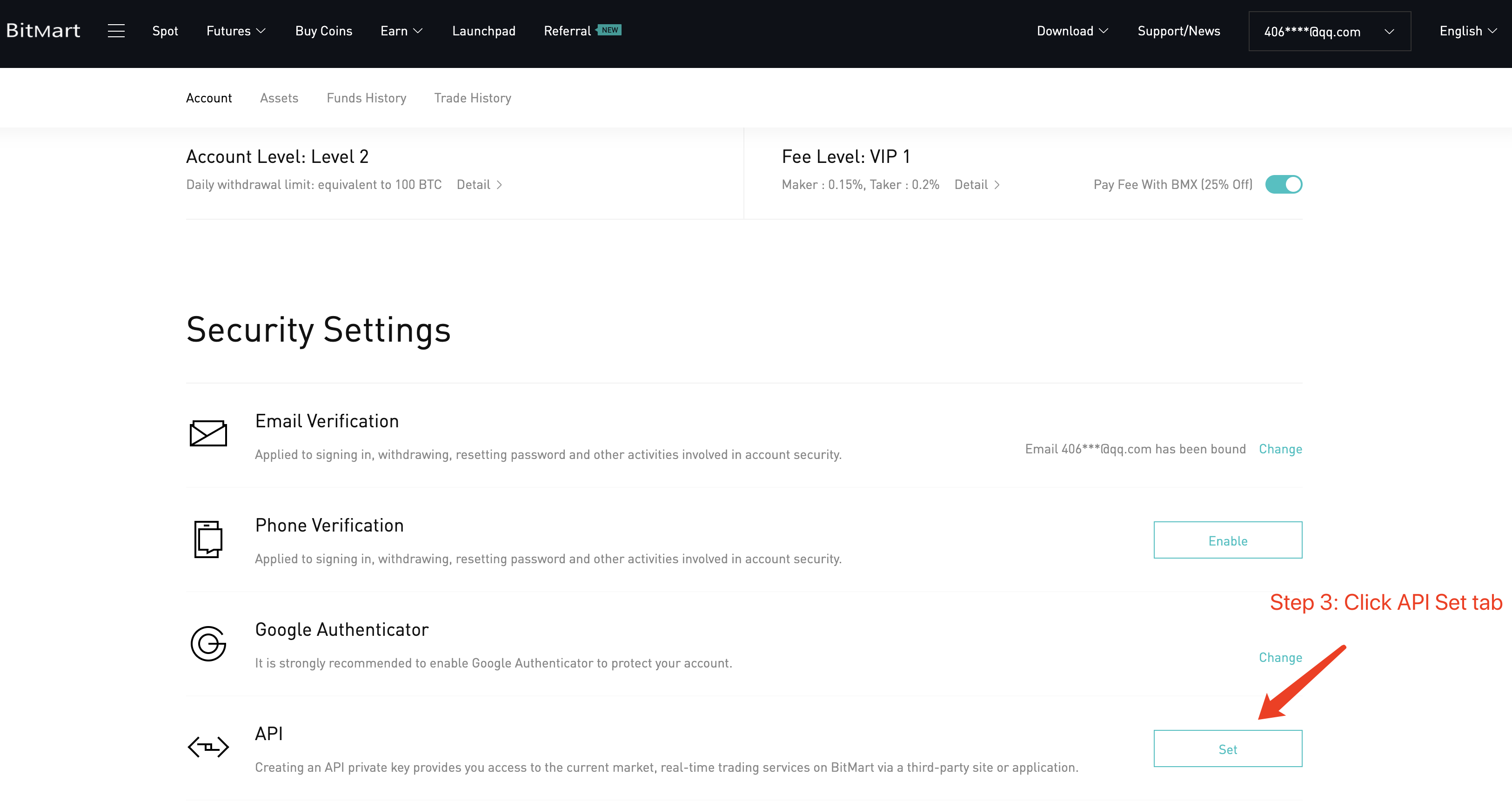
Task: Click the Maker 0.15% Taker 0.2% text
Action: (861, 184)
